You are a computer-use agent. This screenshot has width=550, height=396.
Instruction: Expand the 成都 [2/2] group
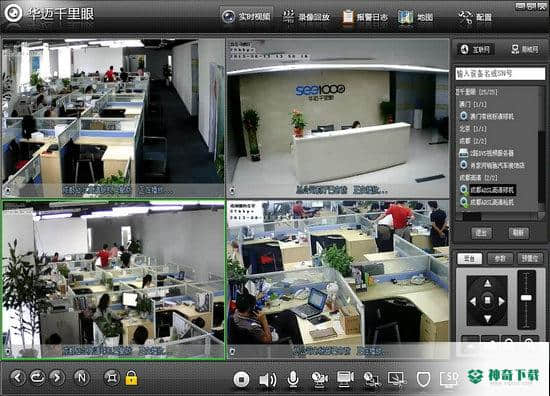coord(472,141)
